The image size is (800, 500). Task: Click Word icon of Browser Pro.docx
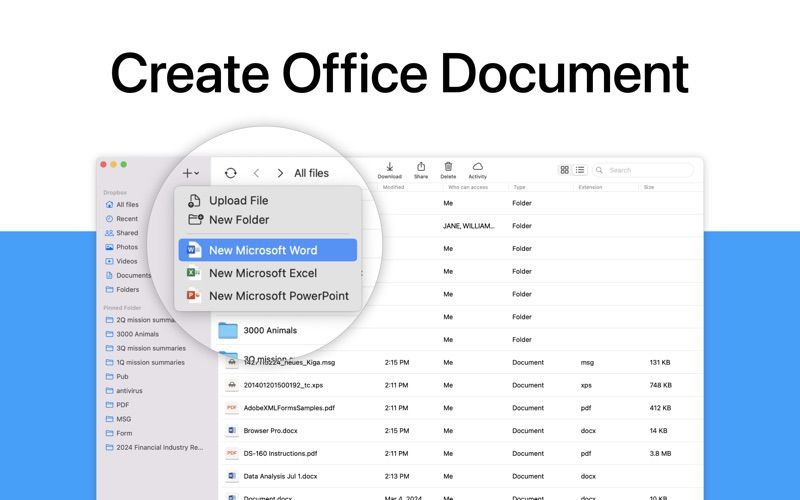click(232, 431)
